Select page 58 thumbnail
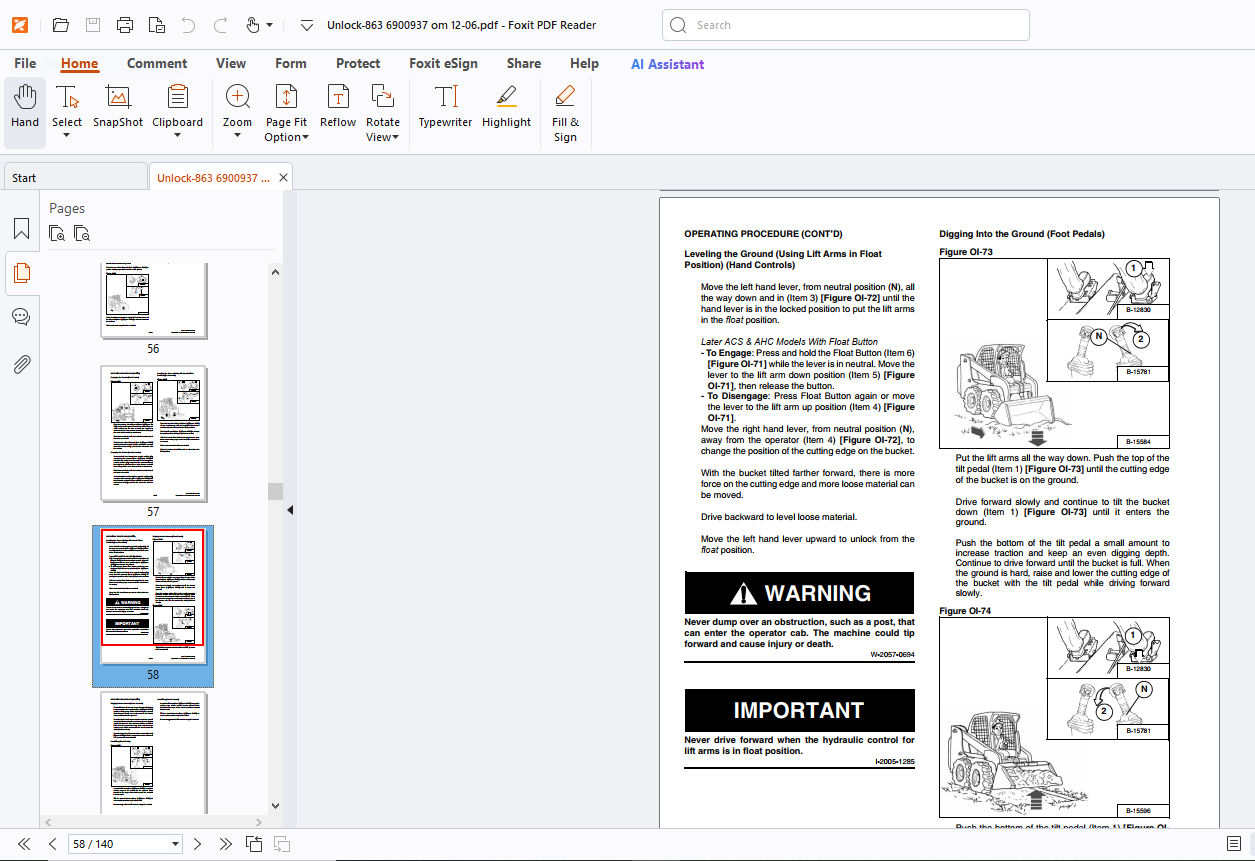 click(153, 596)
